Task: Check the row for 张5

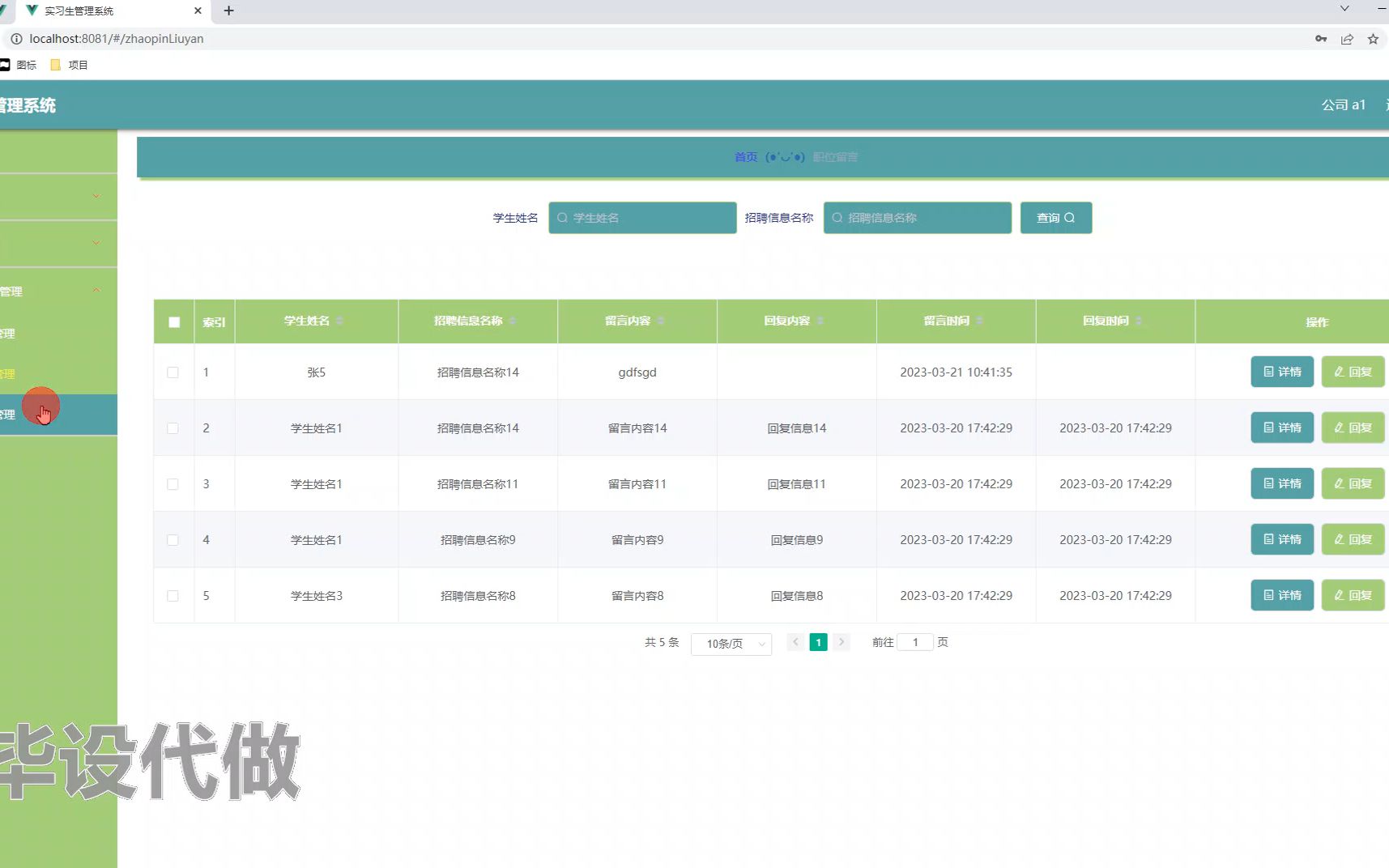Action: [173, 372]
